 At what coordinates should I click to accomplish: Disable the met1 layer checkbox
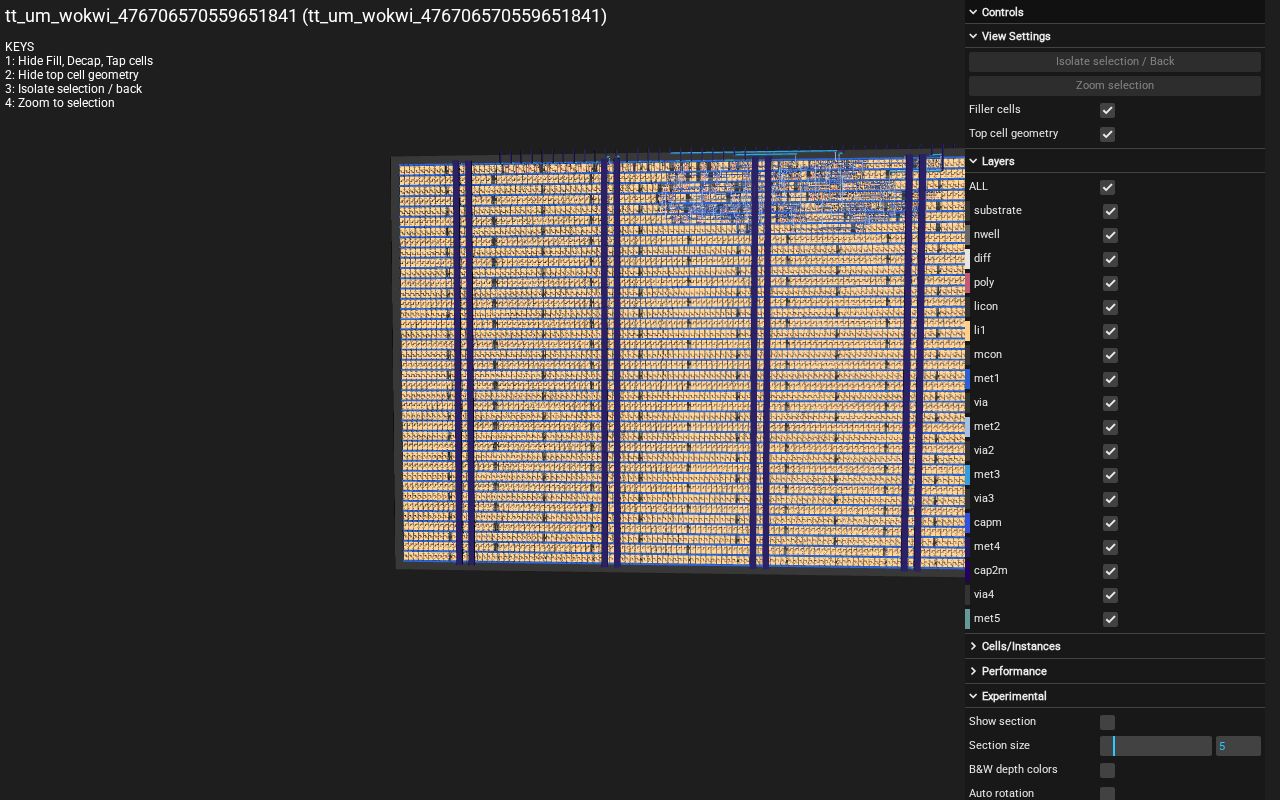(x=1110, y=379)
